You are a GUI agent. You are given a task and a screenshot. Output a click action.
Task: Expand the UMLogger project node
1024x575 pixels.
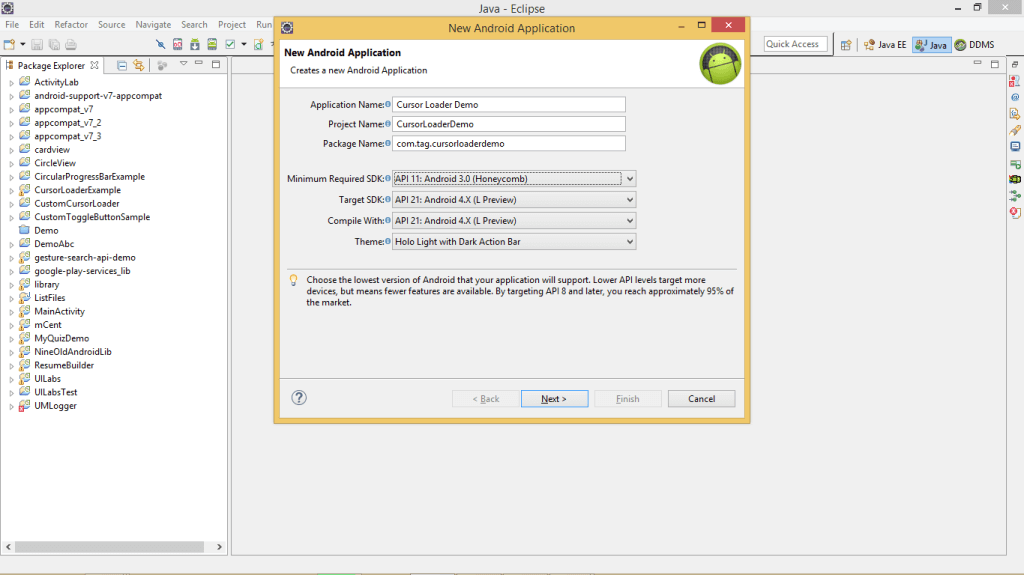(x=11, y=406)
